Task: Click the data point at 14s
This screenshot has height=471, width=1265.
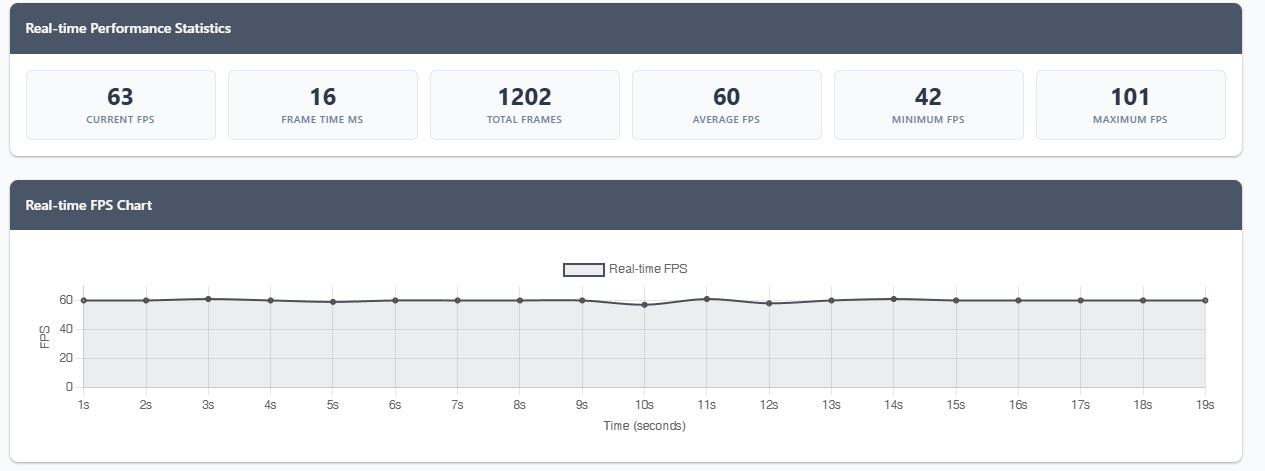Action: 893,299
